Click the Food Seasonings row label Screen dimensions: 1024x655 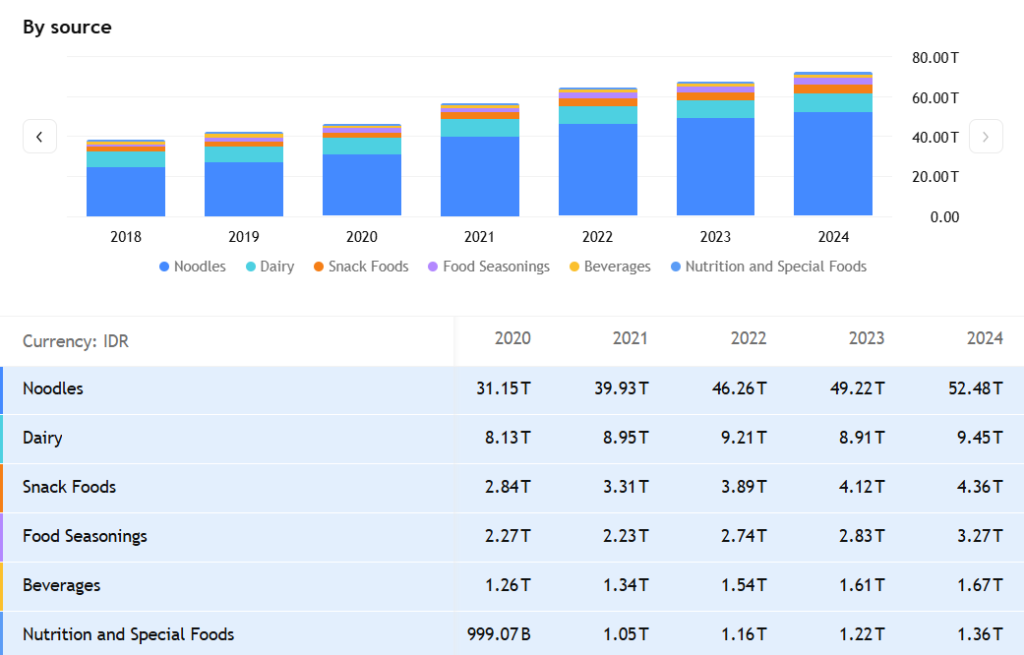[x=85, y=536]
